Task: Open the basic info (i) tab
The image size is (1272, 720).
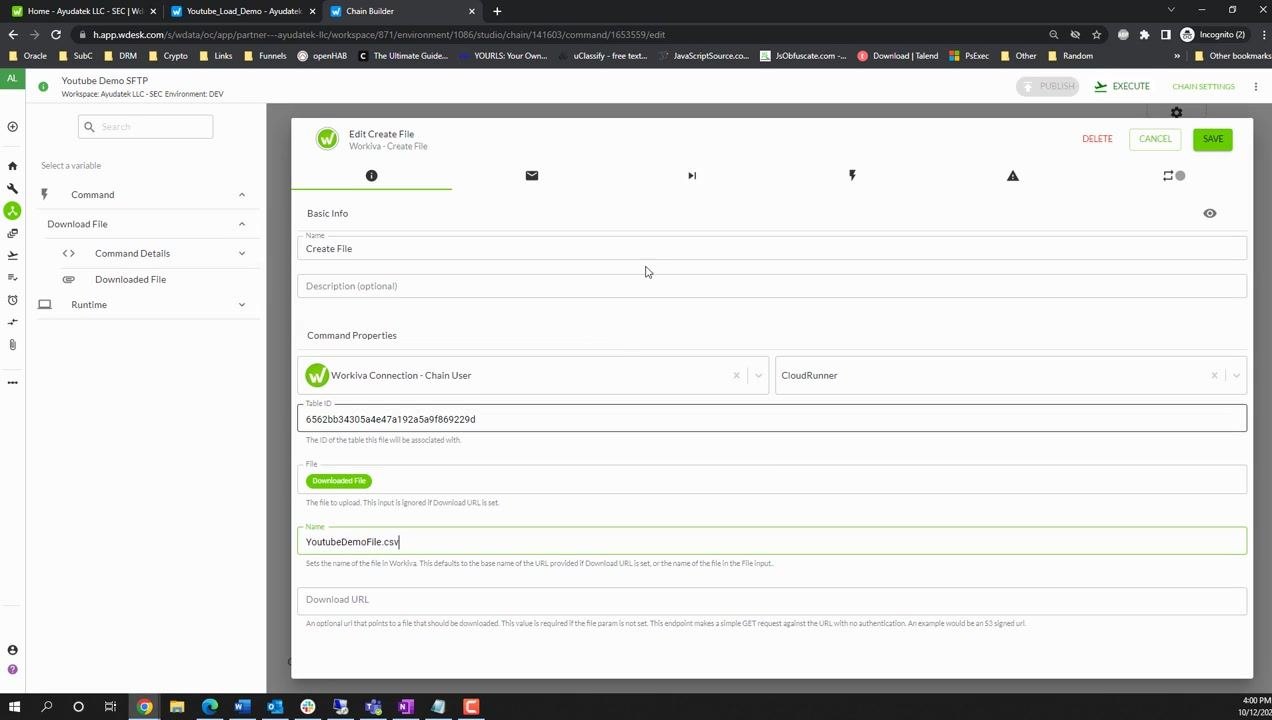Action: pos(371,176)
